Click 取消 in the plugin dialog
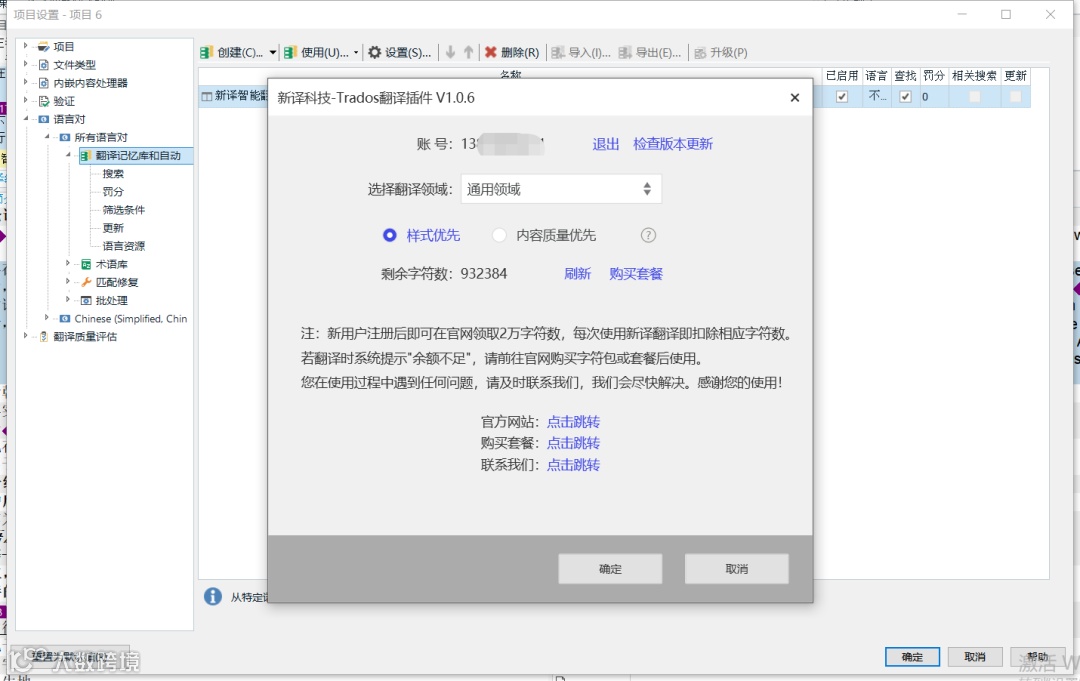 (736, 569)
